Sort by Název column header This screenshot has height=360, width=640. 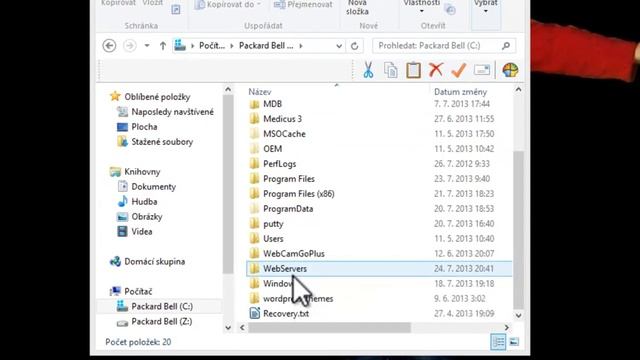point(260,92)
